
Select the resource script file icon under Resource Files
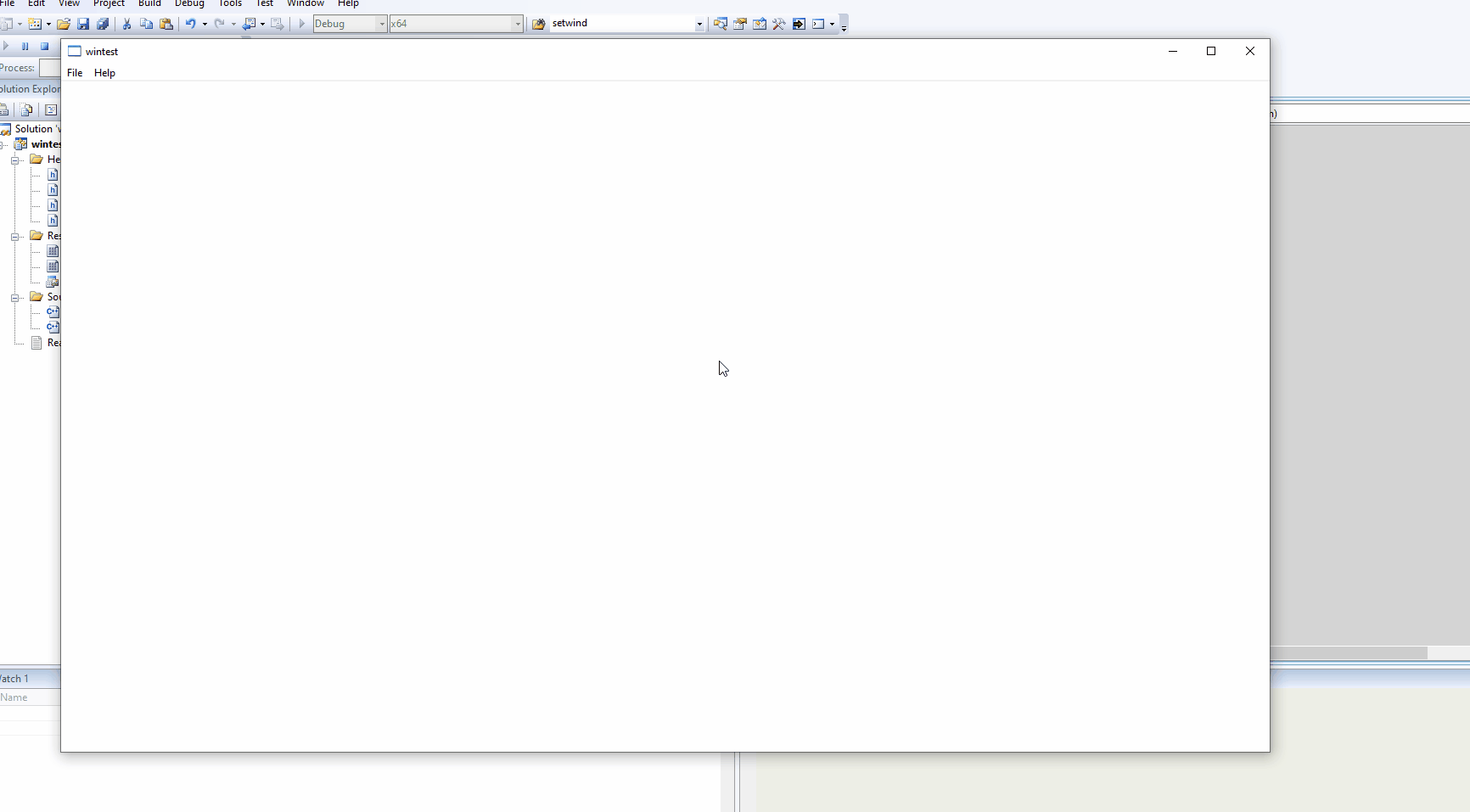(x=53, y=282)
